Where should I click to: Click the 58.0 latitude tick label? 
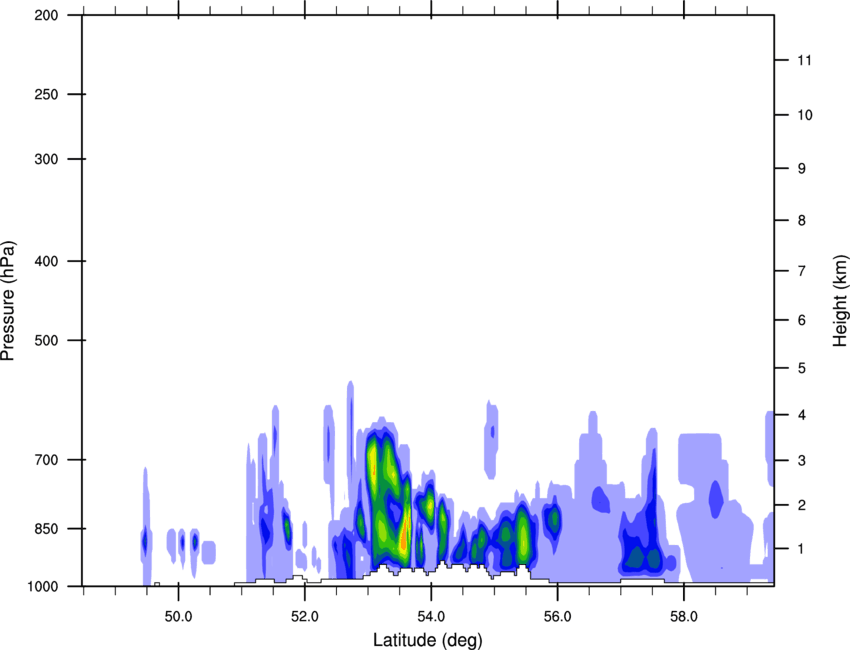click(684, 617)
